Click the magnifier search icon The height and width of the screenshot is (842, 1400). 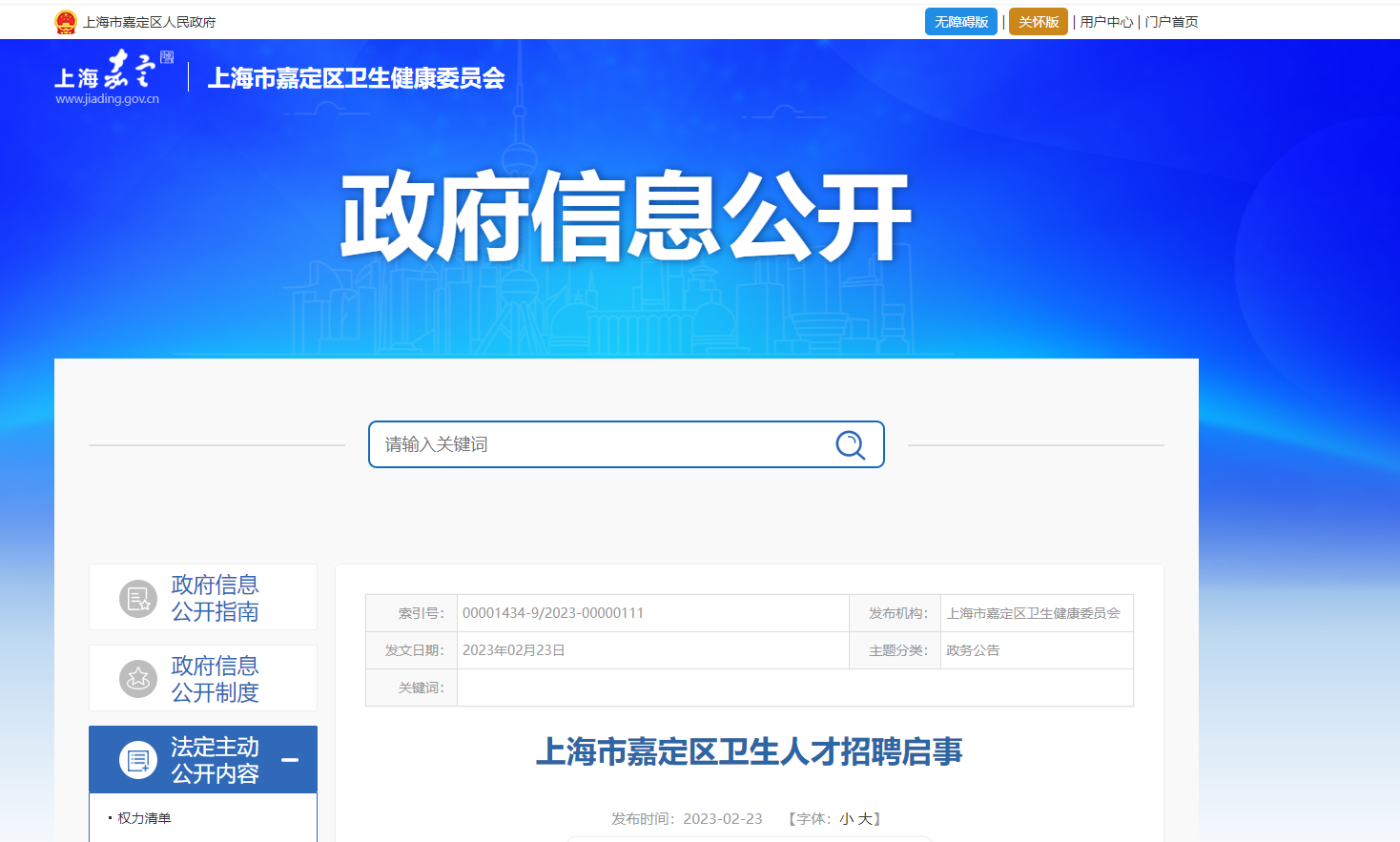(850, 444)
